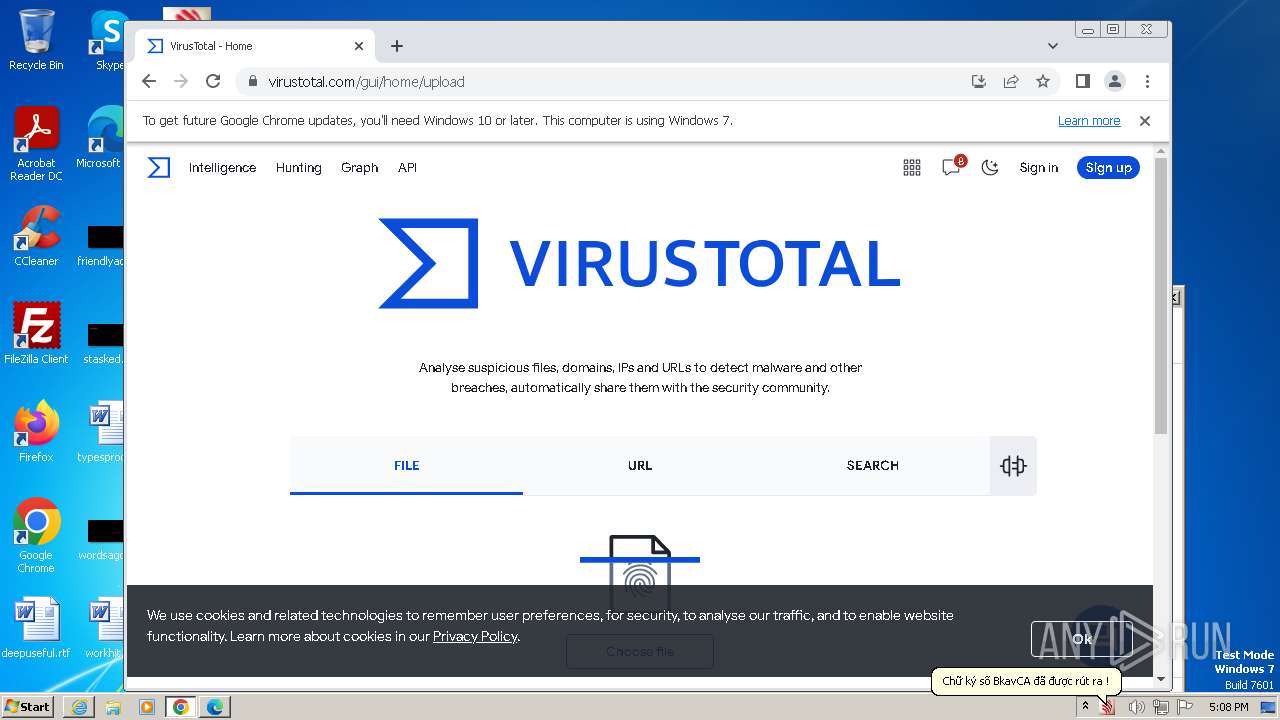Dismiss the Chrome update infobar
1280x720 pixels.
pyautogui.click(x=1145, y=121)
